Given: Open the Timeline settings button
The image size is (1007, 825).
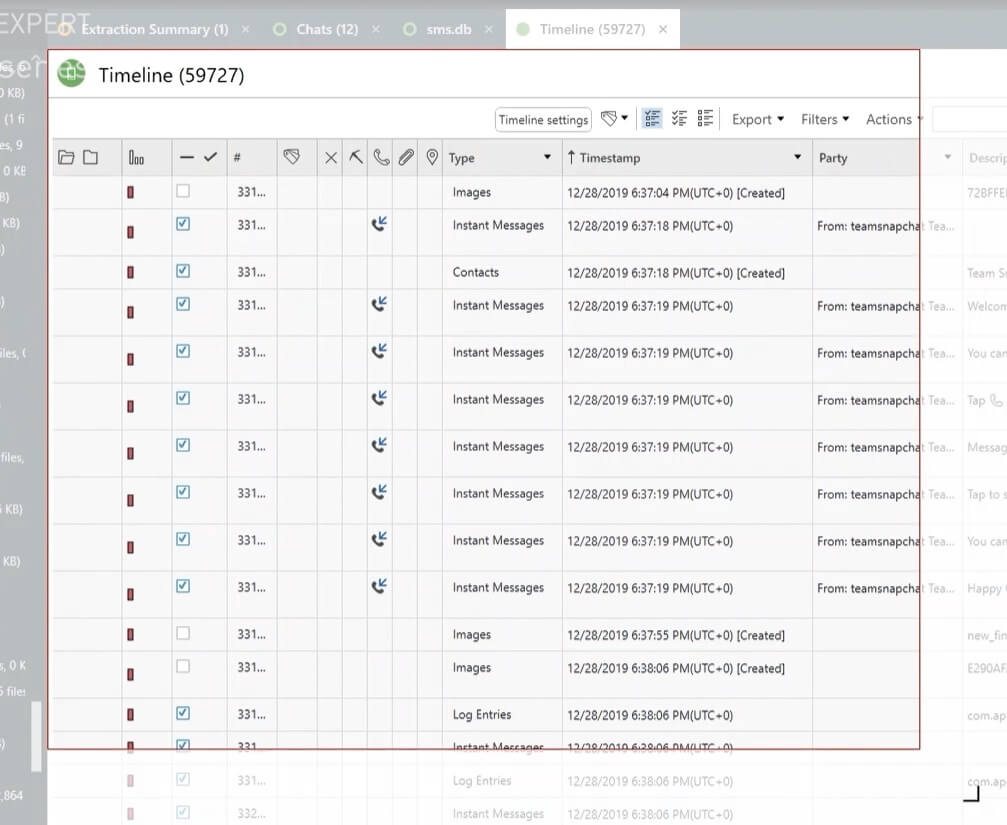Looking at the screenshot, I should pyautogui.click(x=543, y=119).
